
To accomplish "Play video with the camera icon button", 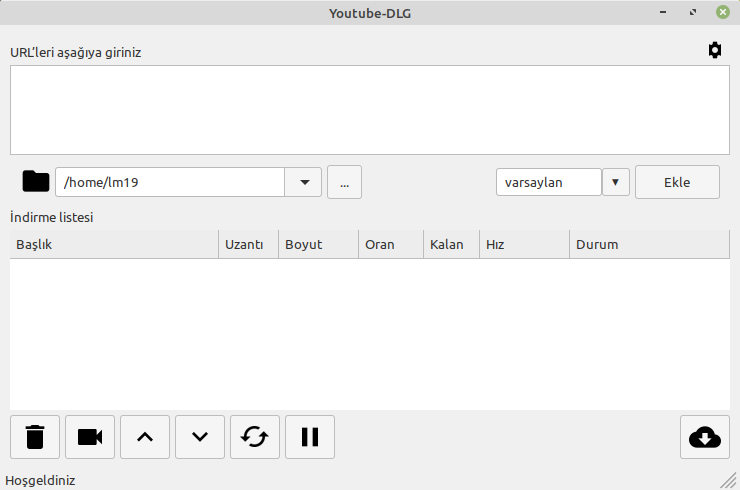I will point(90,437).
